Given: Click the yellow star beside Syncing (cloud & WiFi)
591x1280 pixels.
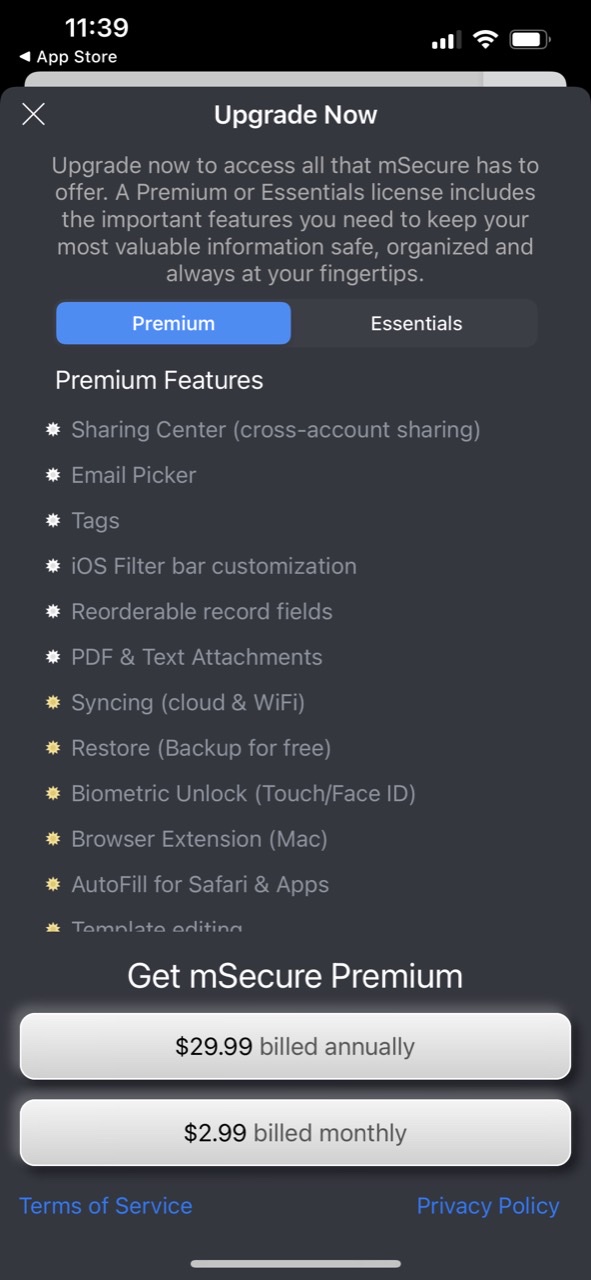Looking at the screenshot, I should coord(53,702).
